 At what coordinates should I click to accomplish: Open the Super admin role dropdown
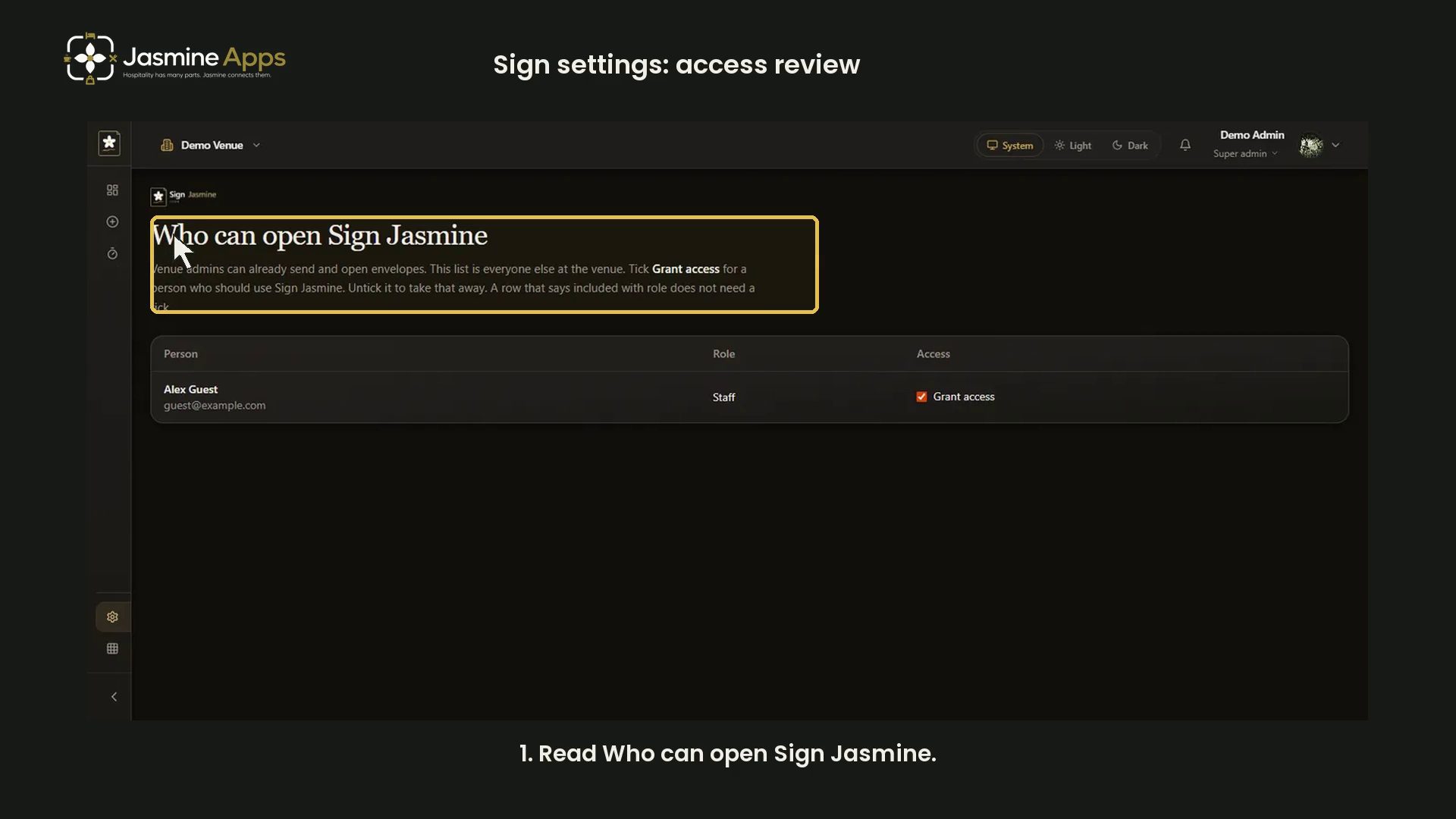(x=1245, y=154)
